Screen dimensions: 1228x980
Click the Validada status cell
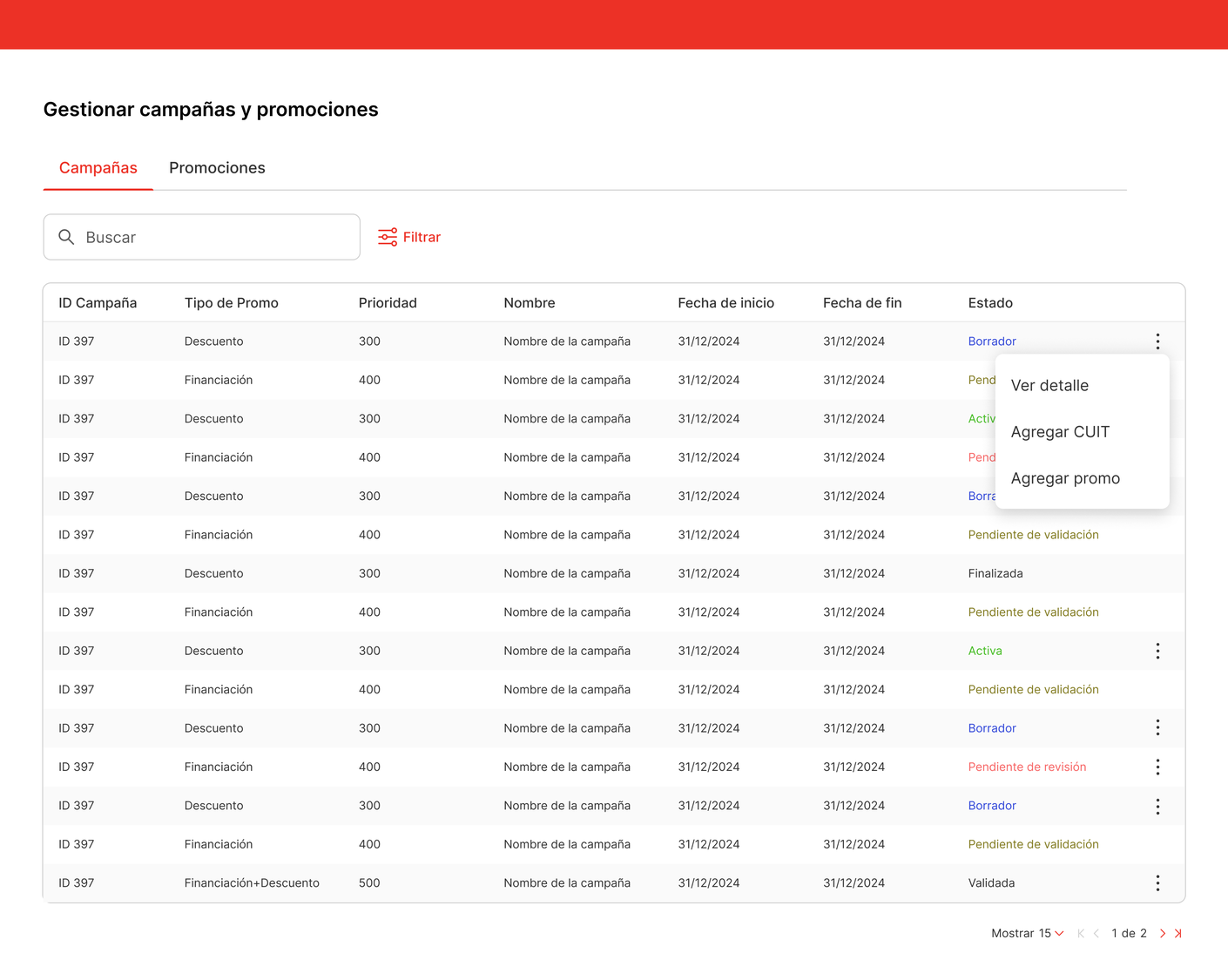[991, 883]
